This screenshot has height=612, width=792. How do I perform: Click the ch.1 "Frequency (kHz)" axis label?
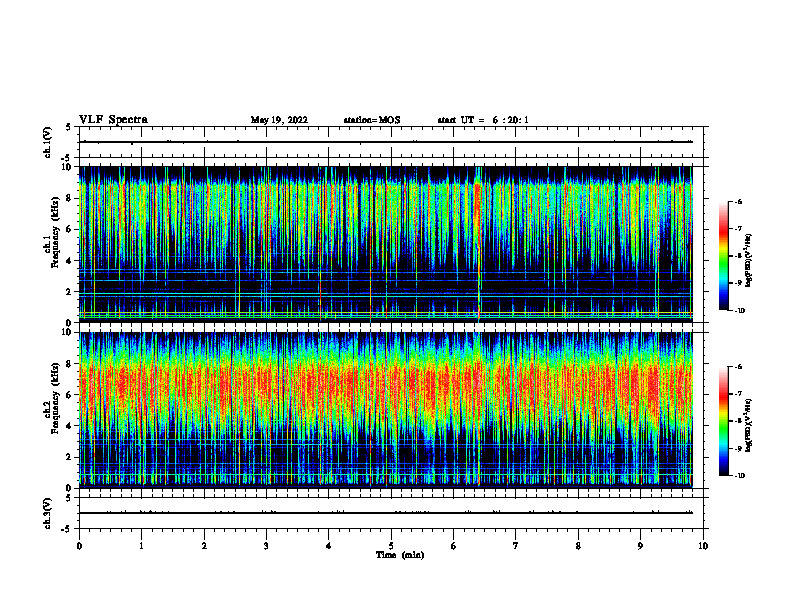tap(55, 232)
